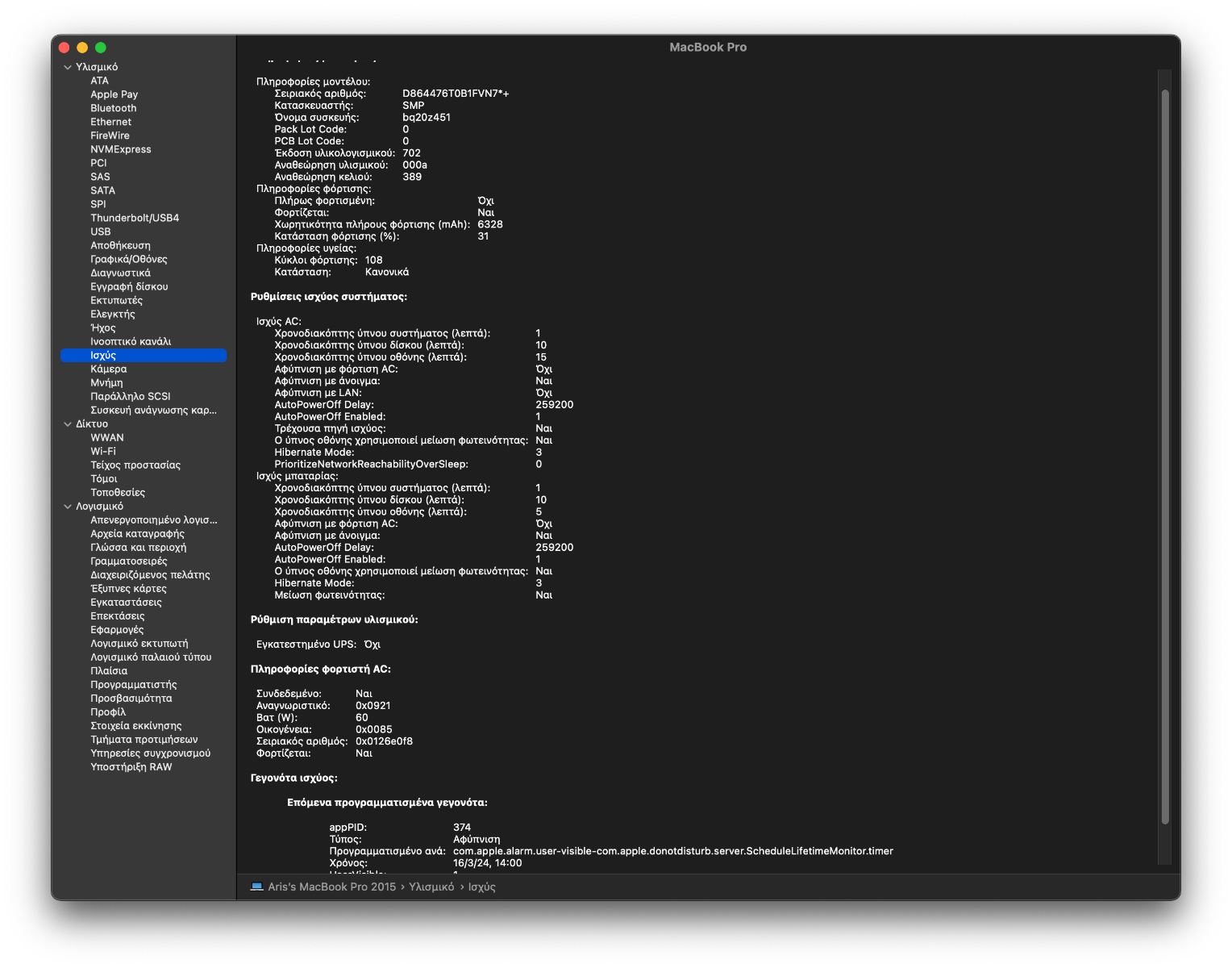Select SAS in the sidebar
The width and height of the screenshot is (1232, 968).
click(100, 177)
